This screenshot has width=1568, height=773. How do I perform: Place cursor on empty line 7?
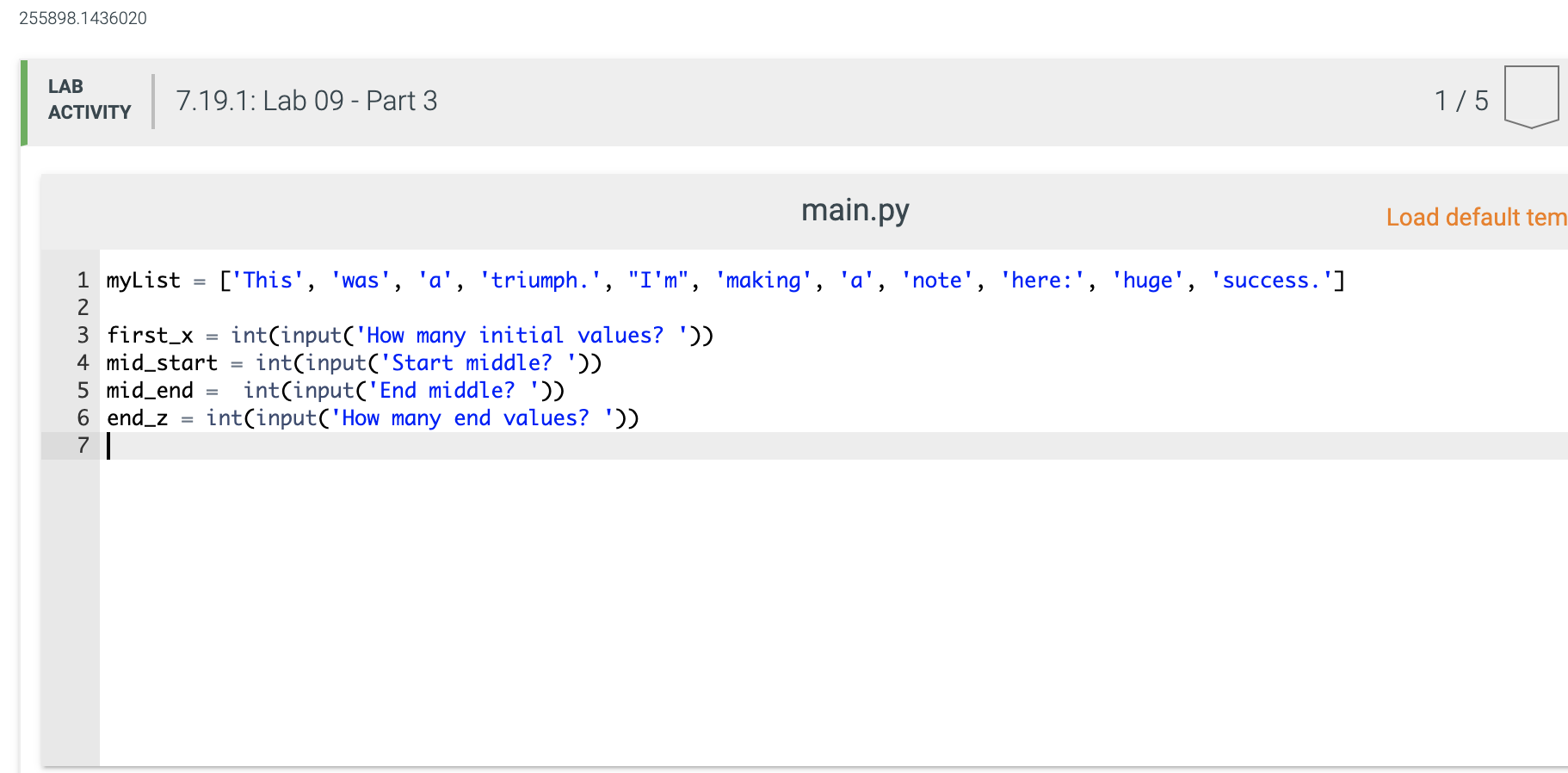tap(258, 445)
